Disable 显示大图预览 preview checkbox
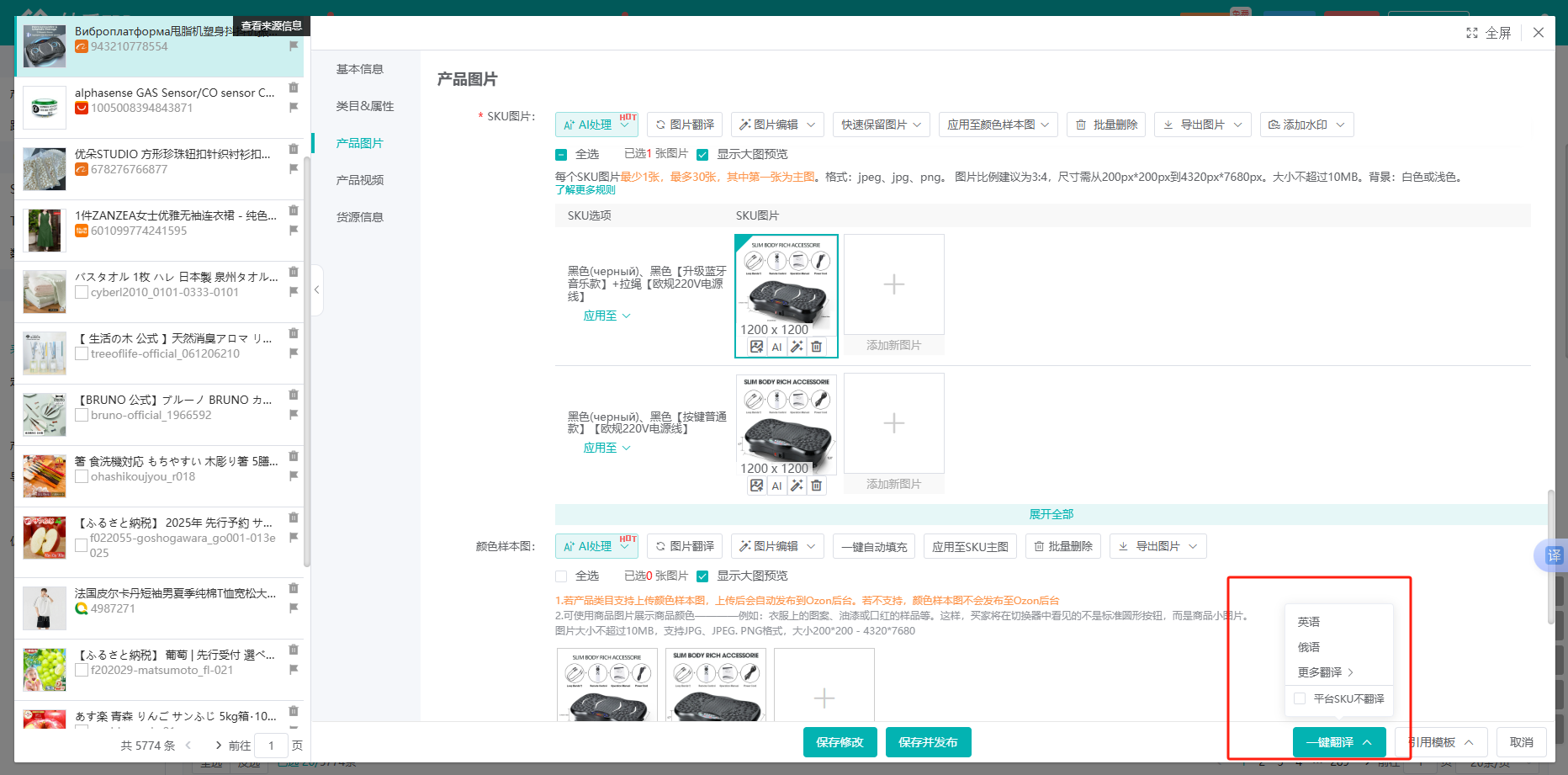 tap(702, 154)
